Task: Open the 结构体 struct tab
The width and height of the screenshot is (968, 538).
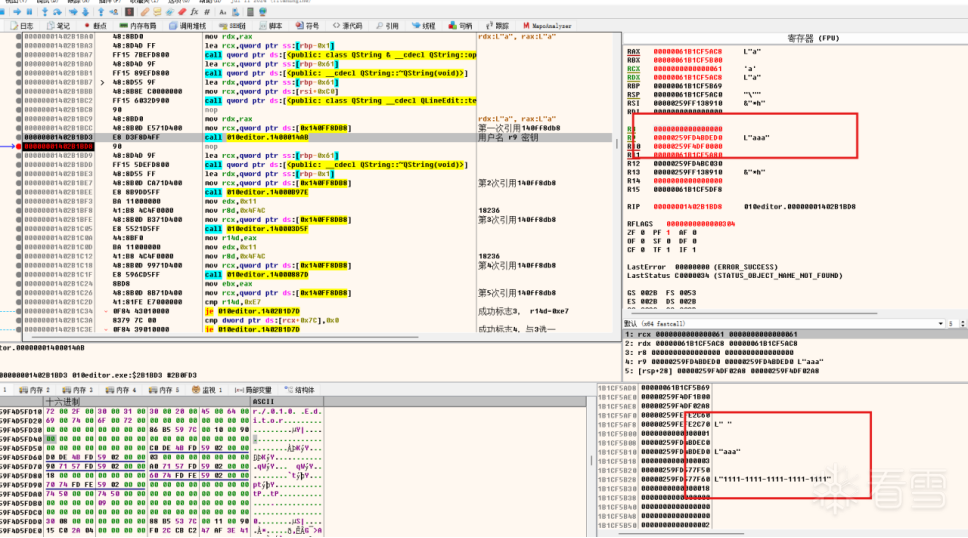Action: pos(299,390)
